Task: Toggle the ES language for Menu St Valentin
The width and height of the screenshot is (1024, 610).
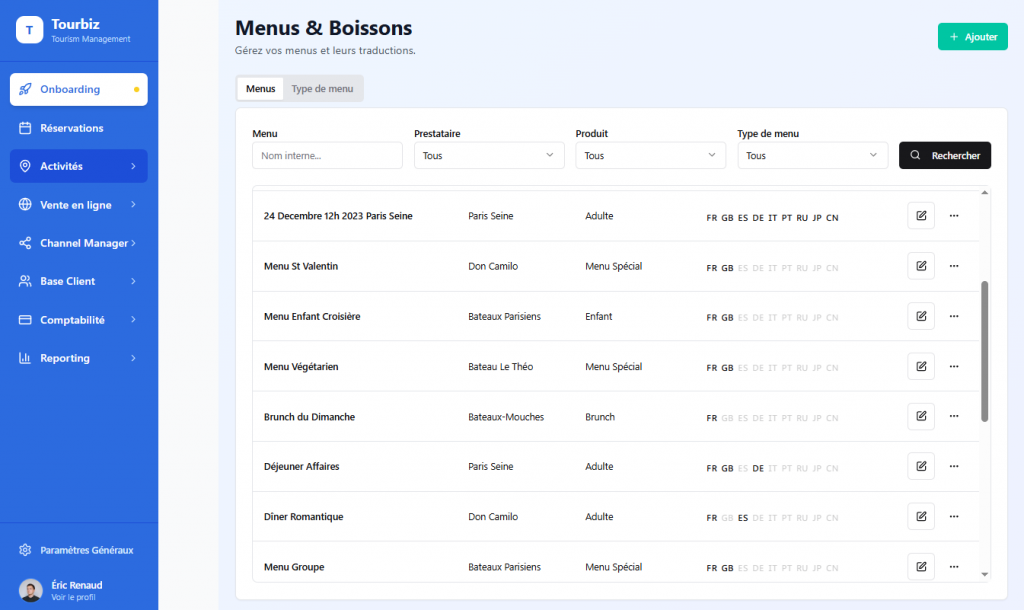Action: click(742, 268)
